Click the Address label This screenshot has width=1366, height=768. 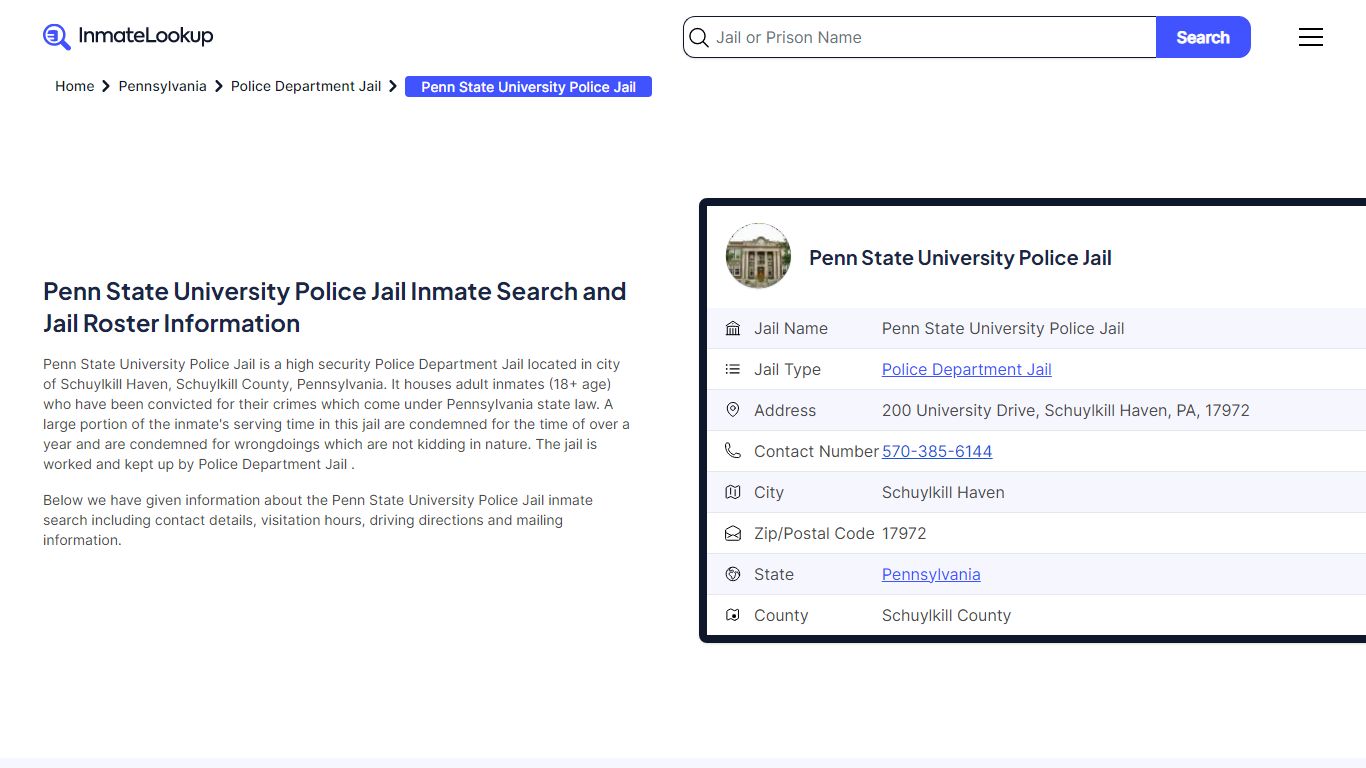pyautogui.click(x=785, y=410)
